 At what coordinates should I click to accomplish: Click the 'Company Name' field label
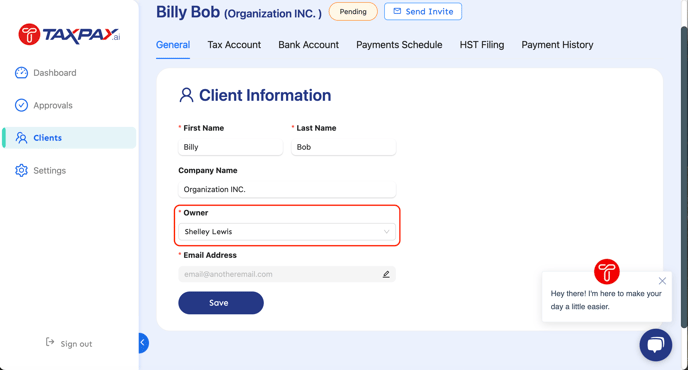pos(208,170)
